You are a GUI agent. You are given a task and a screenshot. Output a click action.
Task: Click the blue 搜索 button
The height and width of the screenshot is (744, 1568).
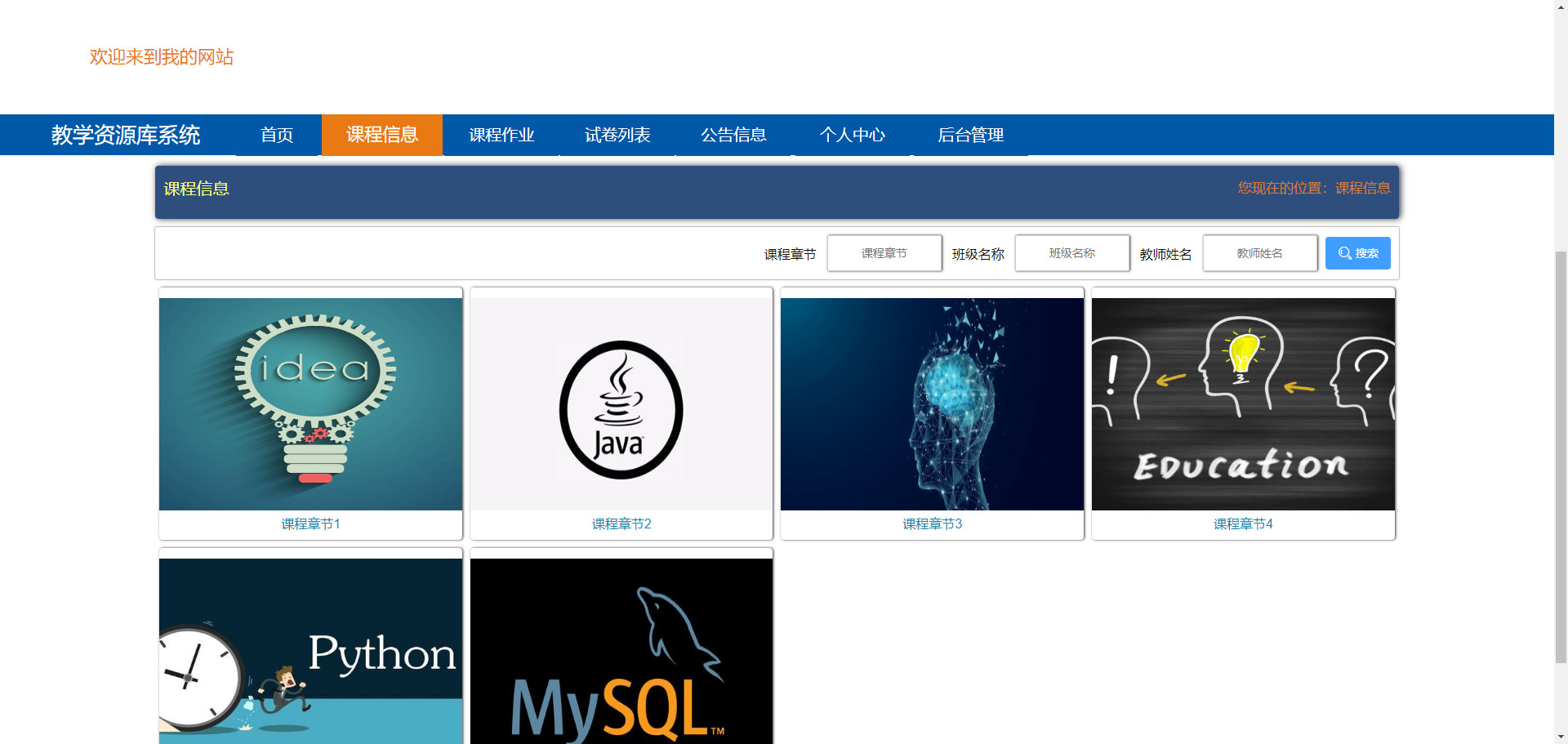(1358, 253)
